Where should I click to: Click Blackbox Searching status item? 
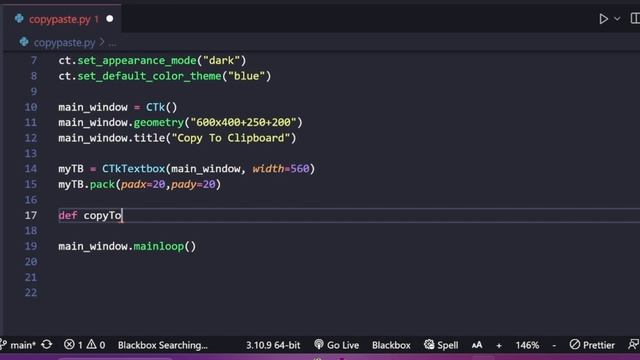(x=162, y=345)
